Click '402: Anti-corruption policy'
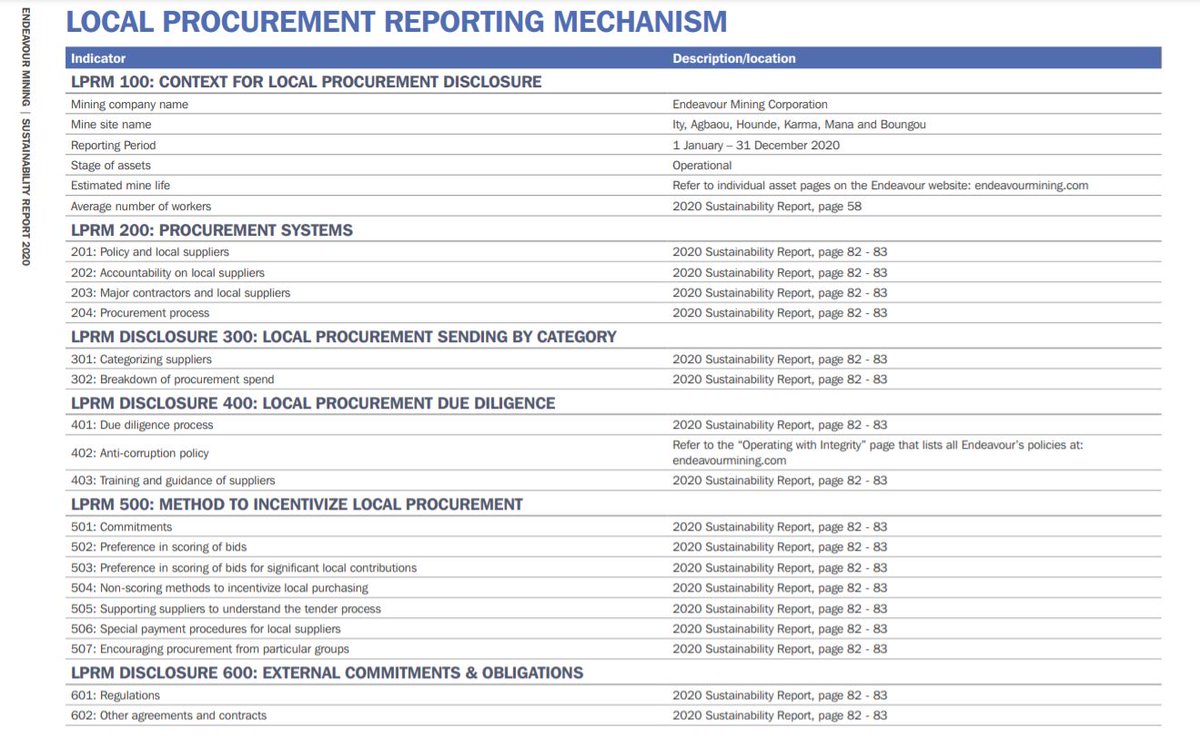The image size is (1200, 739). [140, 453]
